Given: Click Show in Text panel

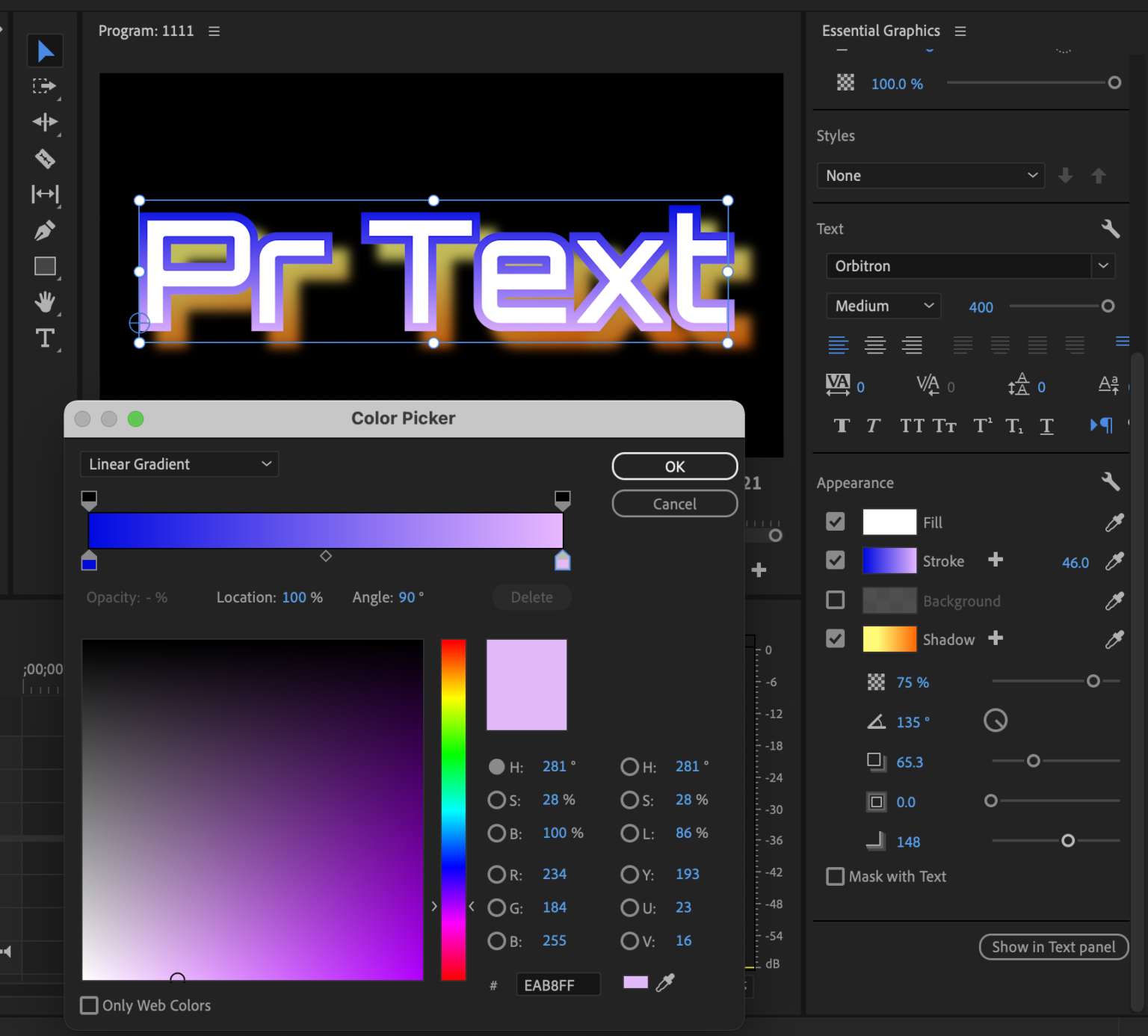Looking at the screenshot, I should point(1053,946).
